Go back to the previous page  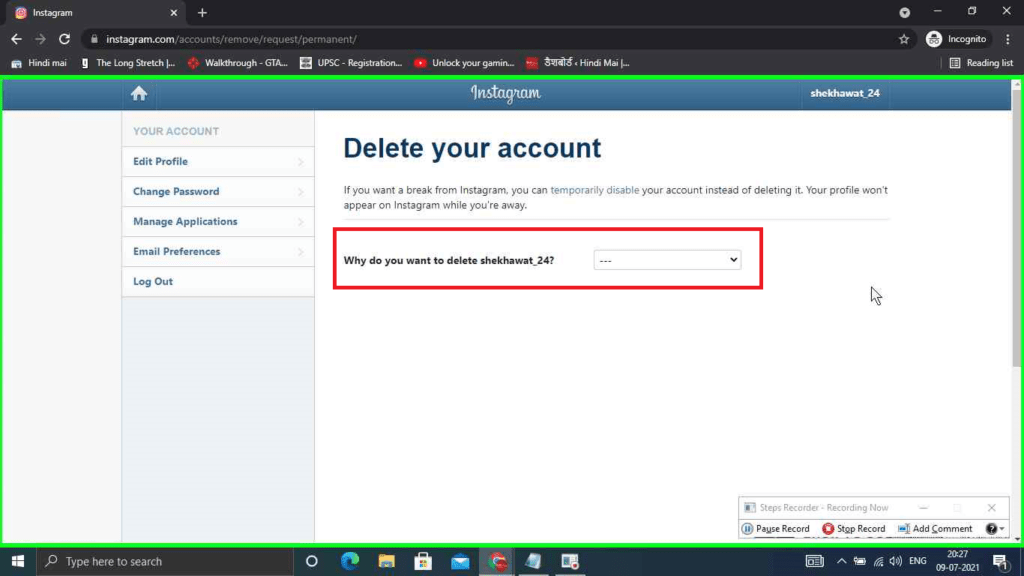click(16, 39)
